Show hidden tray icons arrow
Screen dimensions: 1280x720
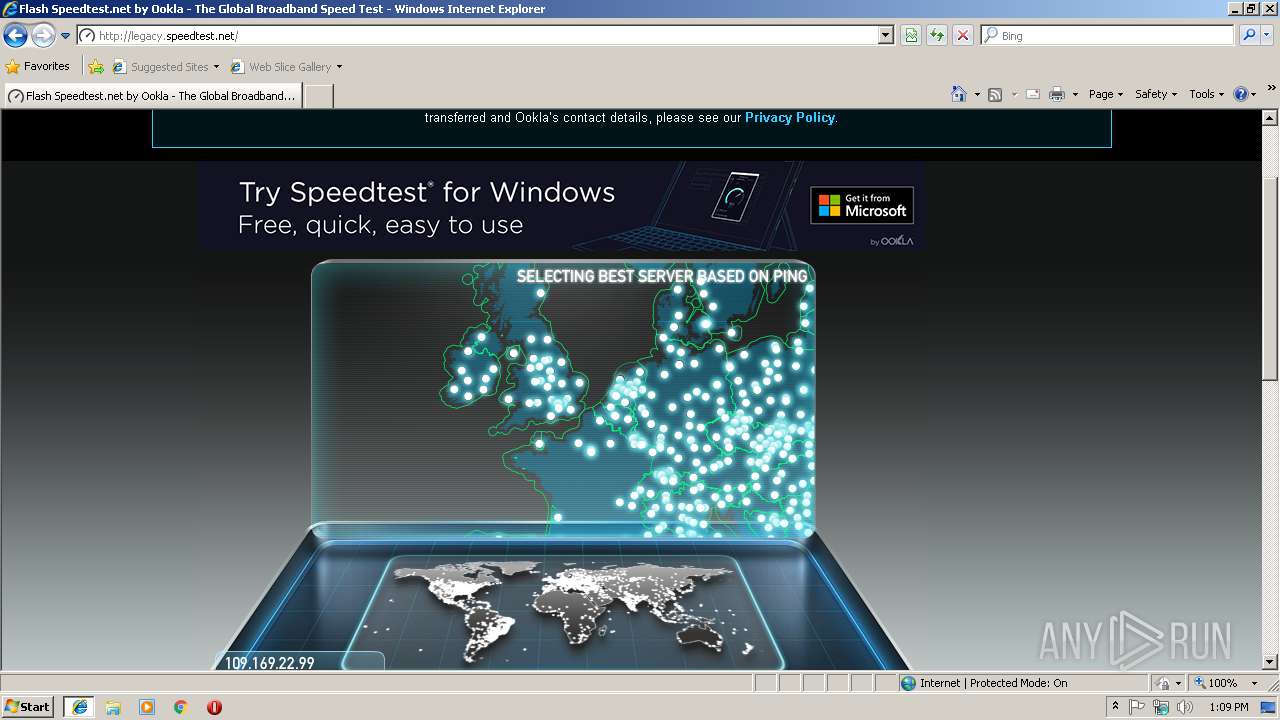tap(1116, 707)
